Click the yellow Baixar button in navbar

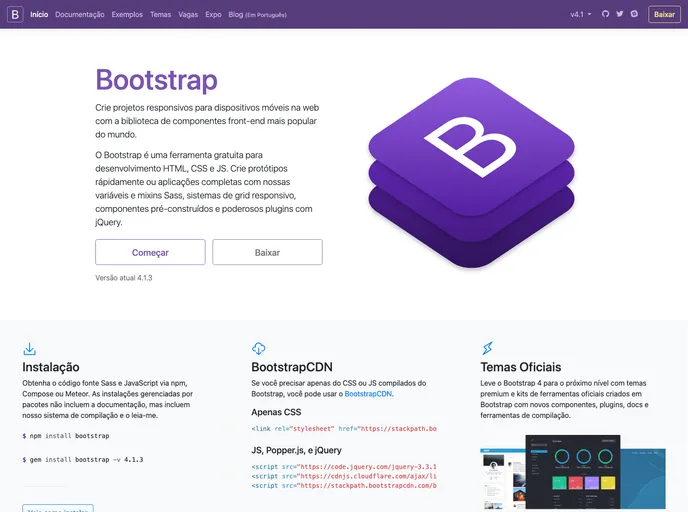[x=664, y=15]
